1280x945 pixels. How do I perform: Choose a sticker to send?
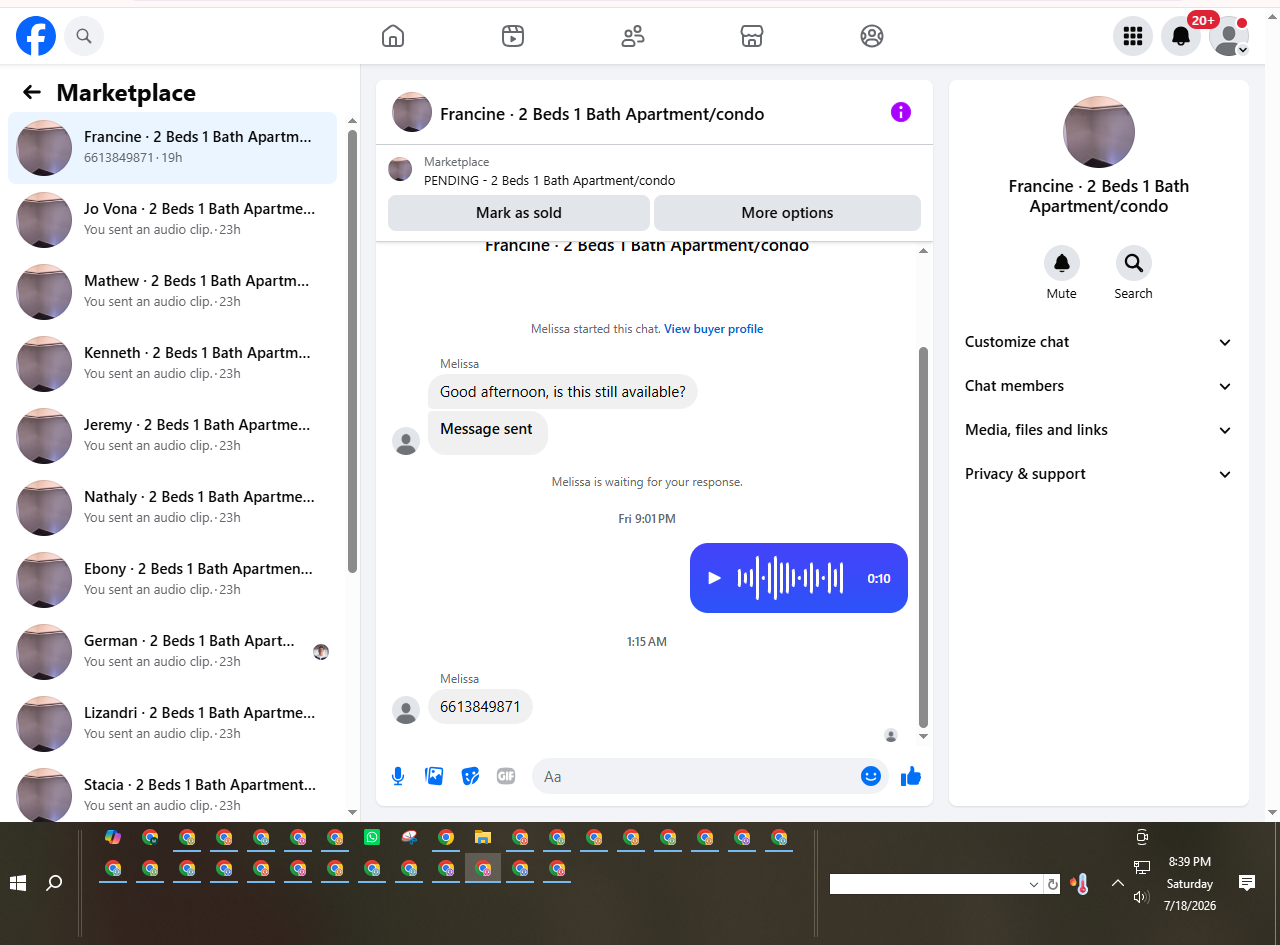coord(470,776)
